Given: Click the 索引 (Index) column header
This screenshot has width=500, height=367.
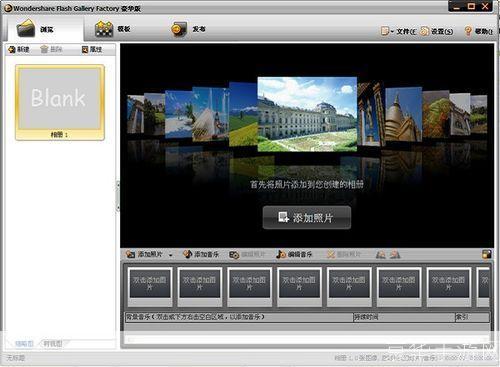Looking at the screenshot, I should point(472,317).
